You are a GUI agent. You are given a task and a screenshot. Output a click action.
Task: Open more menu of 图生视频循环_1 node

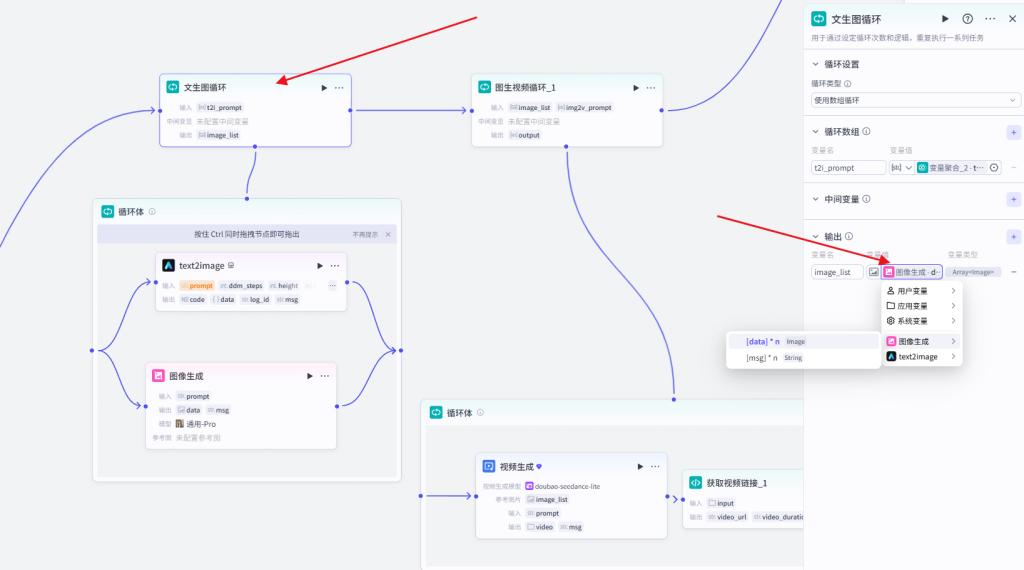pyautogui.click(x=650, y=87)
